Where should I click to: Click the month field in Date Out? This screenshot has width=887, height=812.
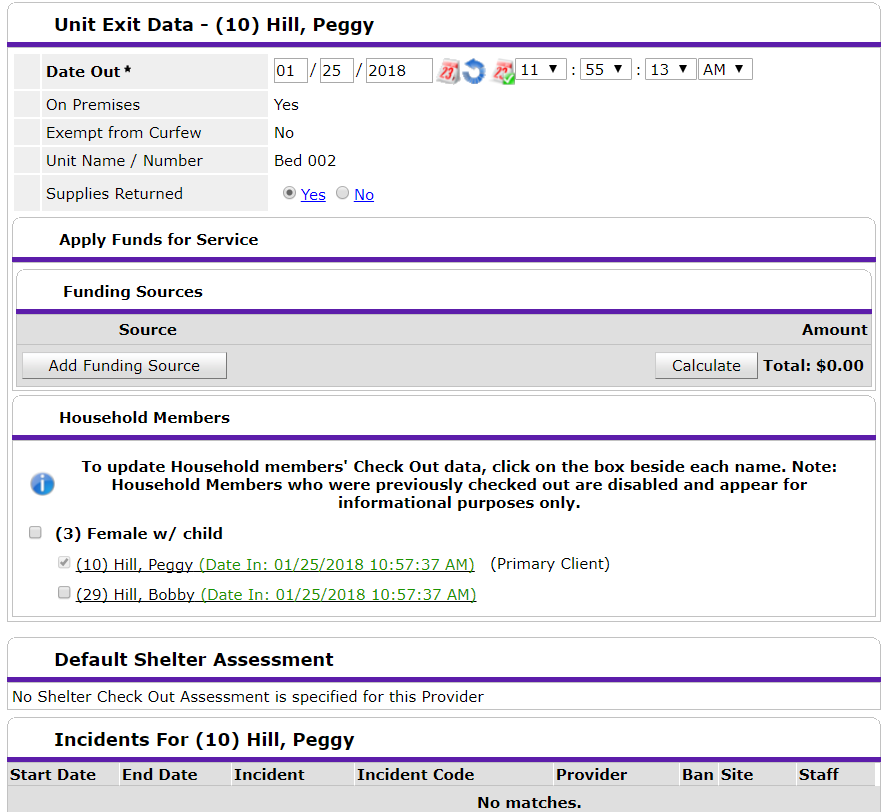pos(291,71)
